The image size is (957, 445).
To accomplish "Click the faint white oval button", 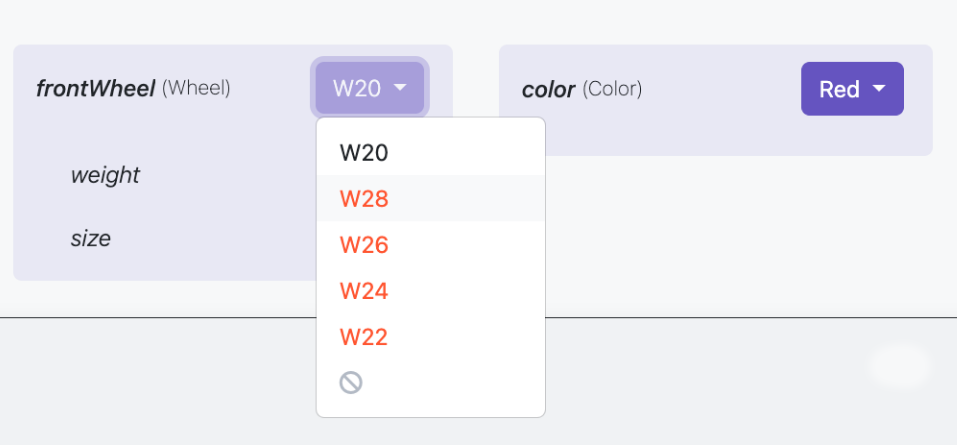I will (x=899, y=366).
